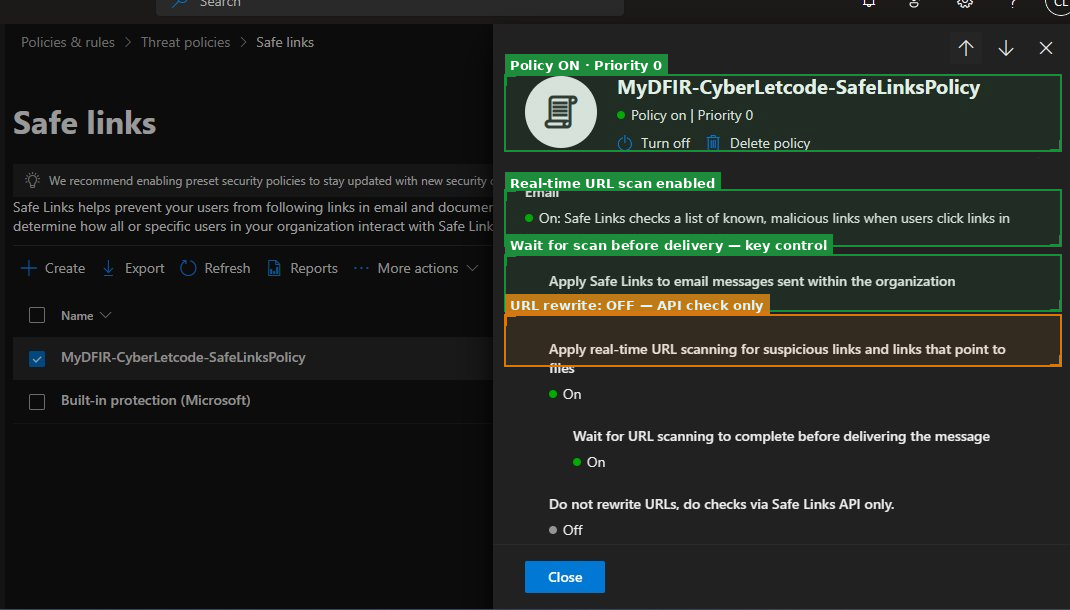1070x610 pixels.
Task: Click the Turn off power icon
Action: click(x=625, y=143)
